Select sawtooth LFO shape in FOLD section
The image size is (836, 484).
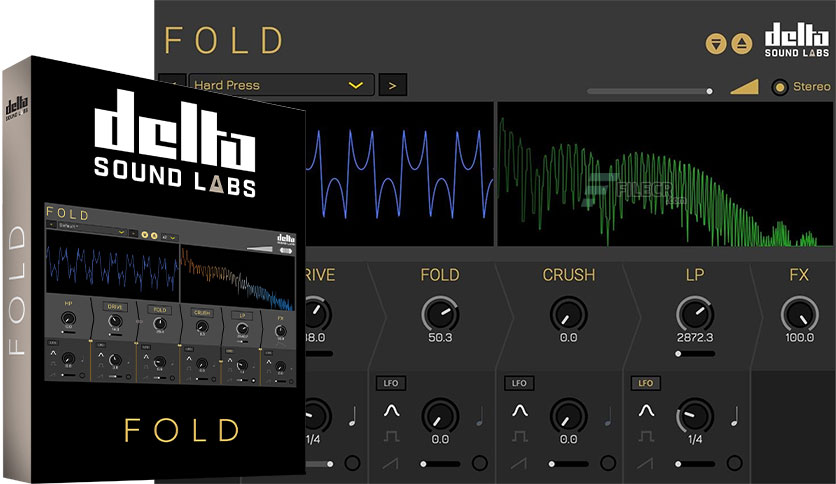click(x=390, y=463)
